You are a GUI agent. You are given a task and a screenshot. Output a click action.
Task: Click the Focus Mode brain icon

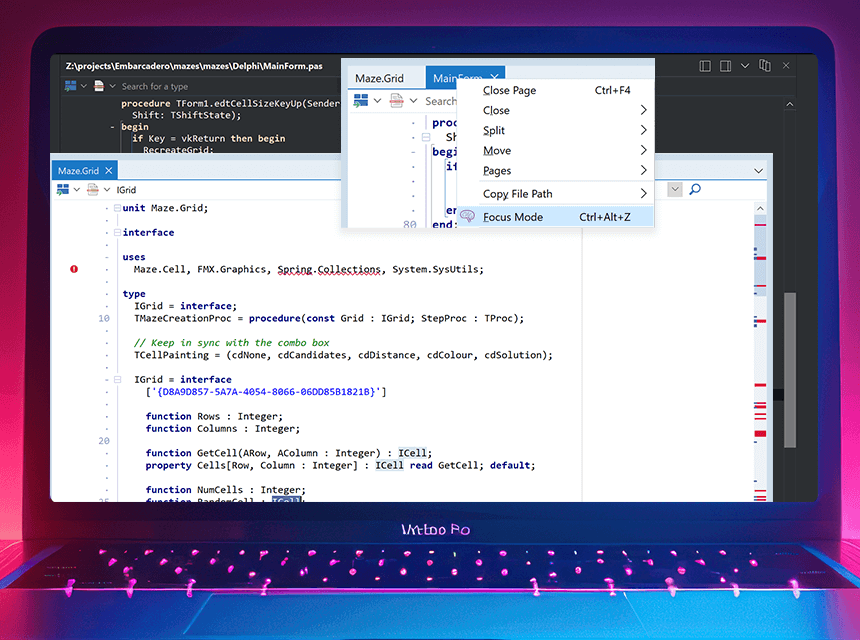pos(467,216)
